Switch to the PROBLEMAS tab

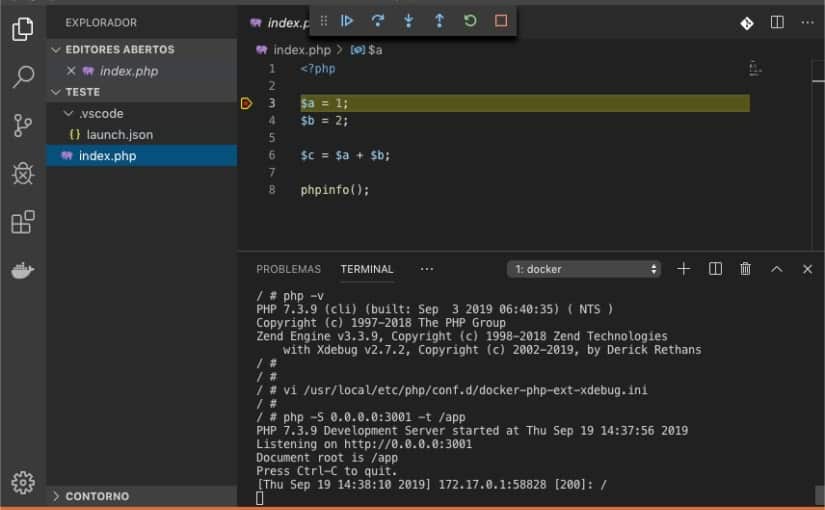tap(288, 269)
